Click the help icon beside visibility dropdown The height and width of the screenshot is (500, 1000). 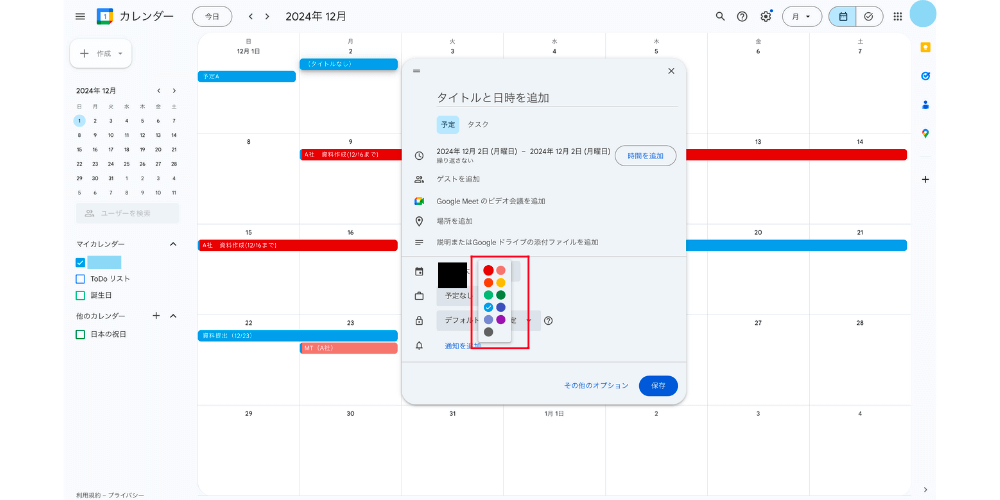tap(548, 321)
